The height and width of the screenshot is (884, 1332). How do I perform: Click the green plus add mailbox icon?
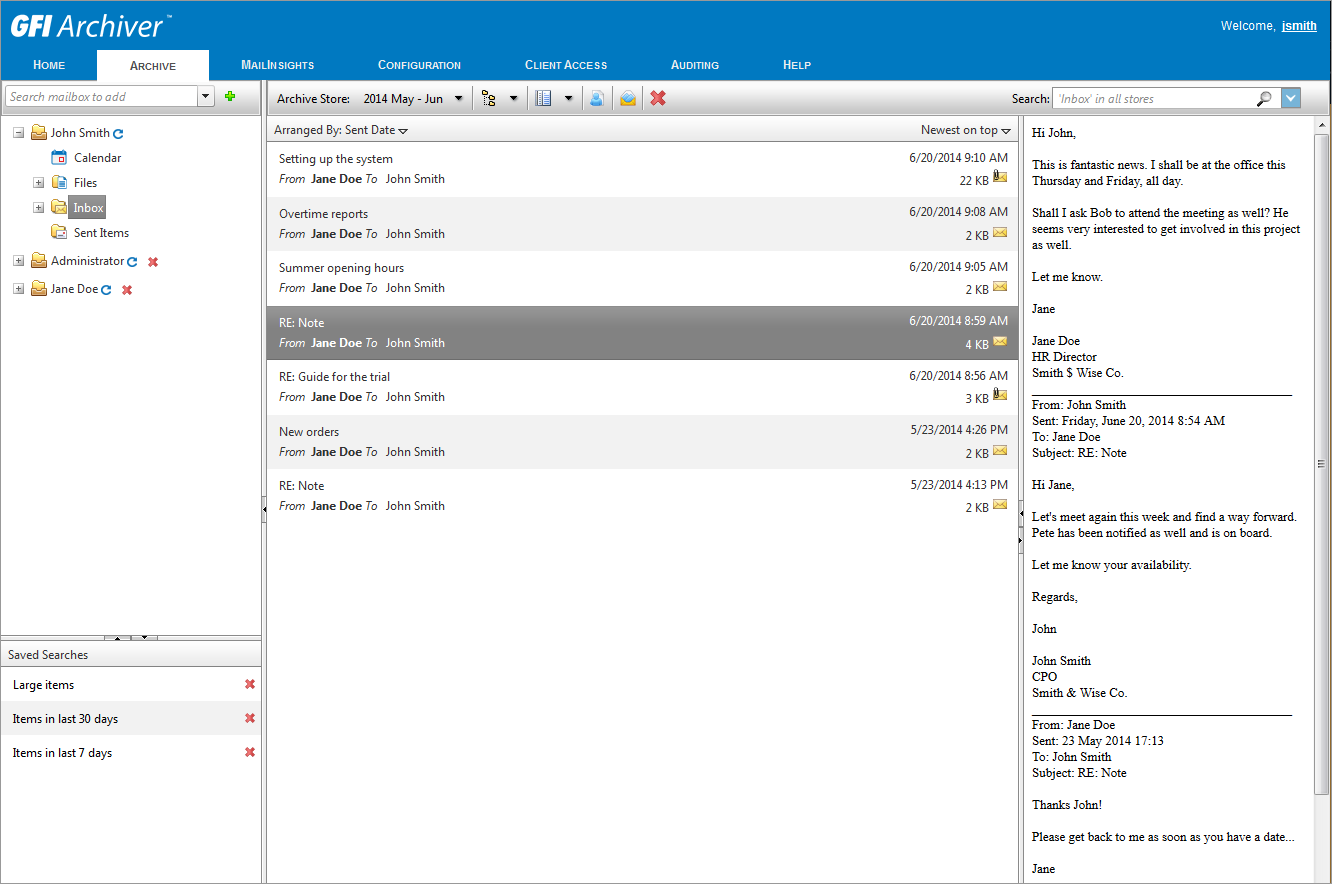point(230,96)
